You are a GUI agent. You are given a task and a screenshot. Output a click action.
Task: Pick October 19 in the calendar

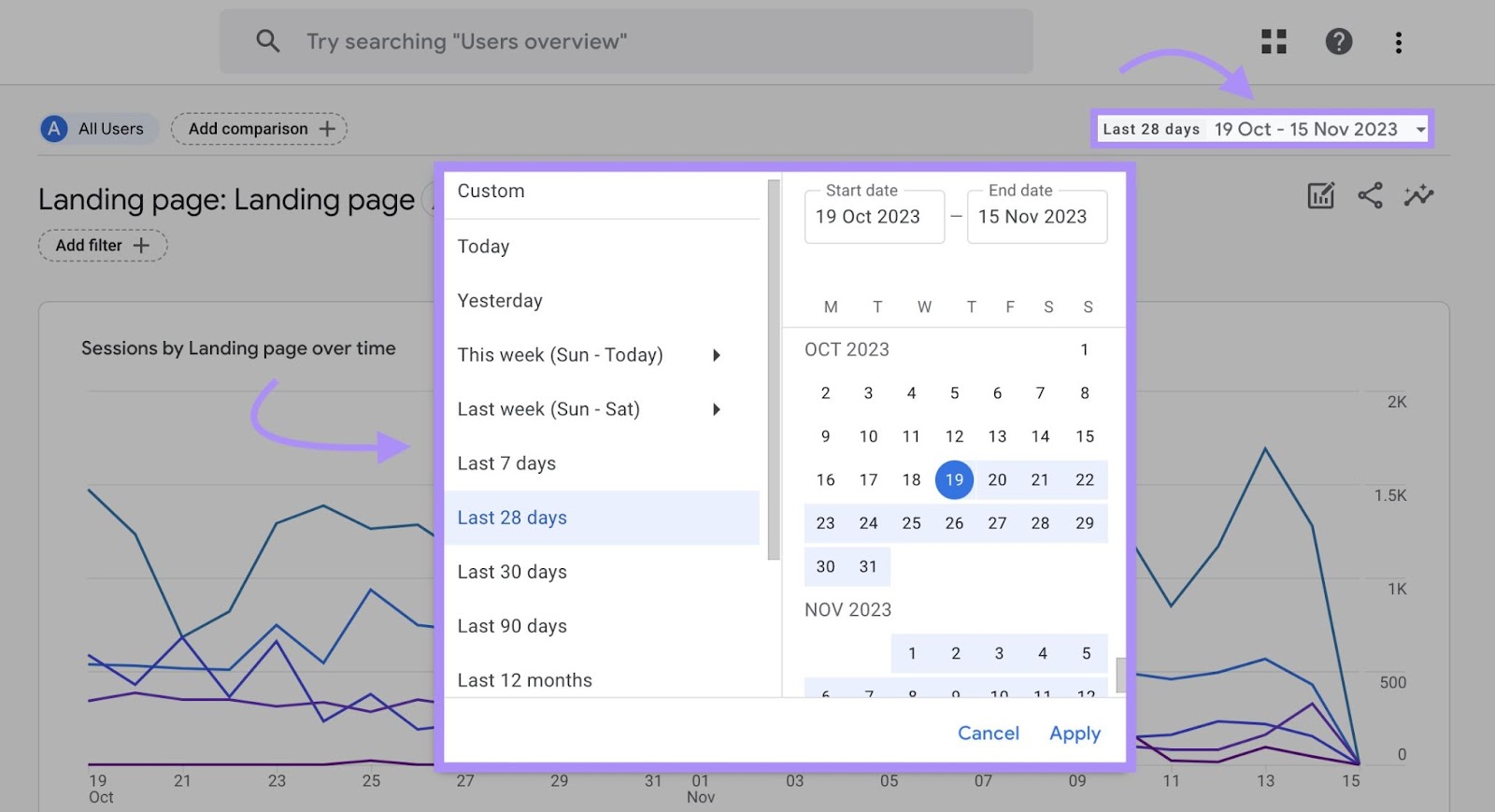(954, 480)
